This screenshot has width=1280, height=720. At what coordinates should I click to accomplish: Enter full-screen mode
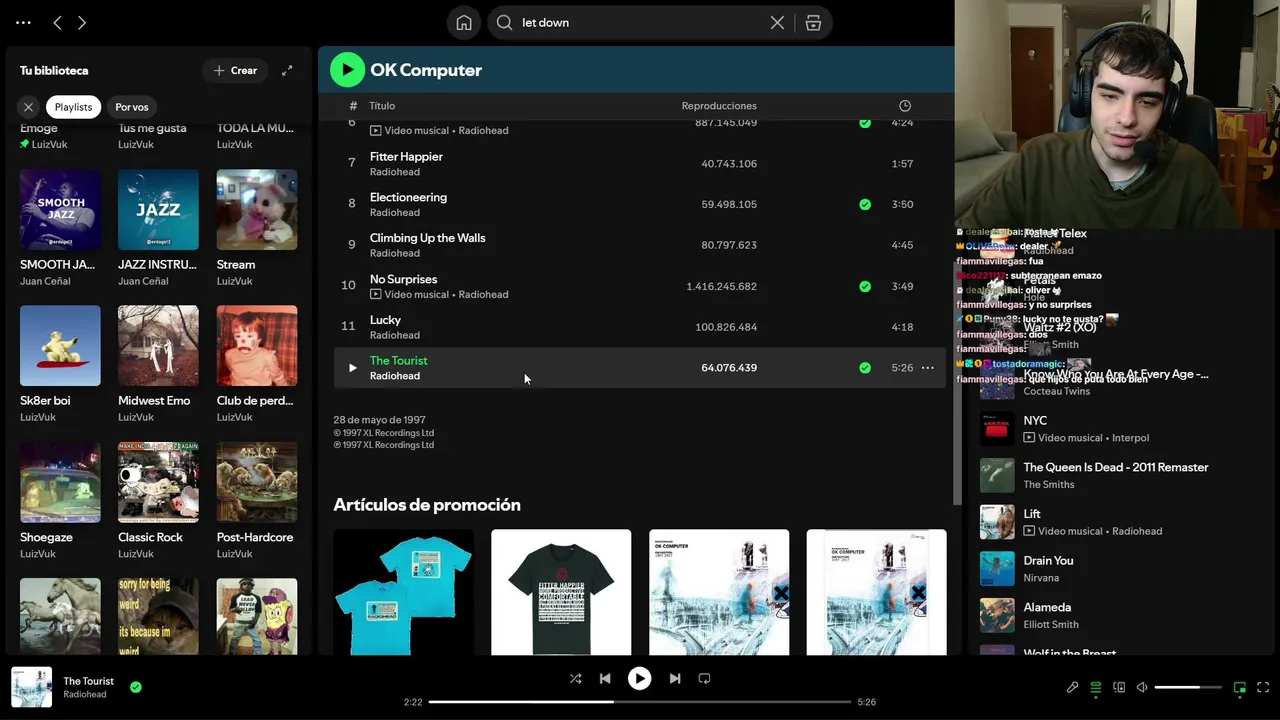pyautogui.click(x=1263, y=687)
